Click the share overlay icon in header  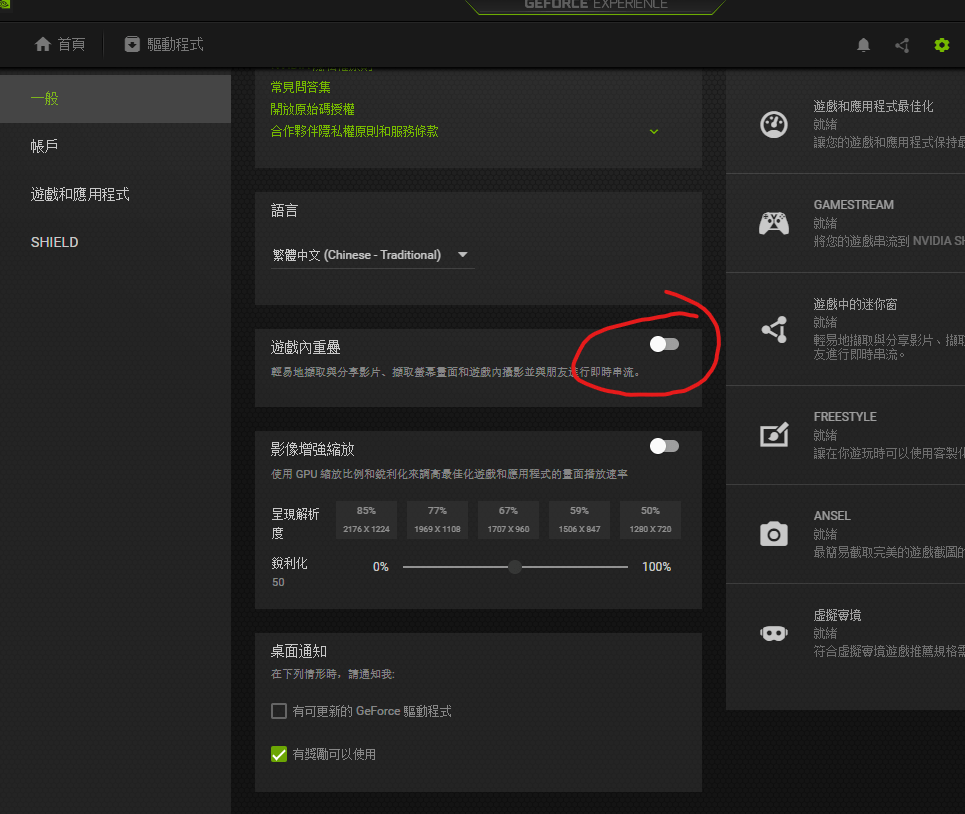[902, 45]
